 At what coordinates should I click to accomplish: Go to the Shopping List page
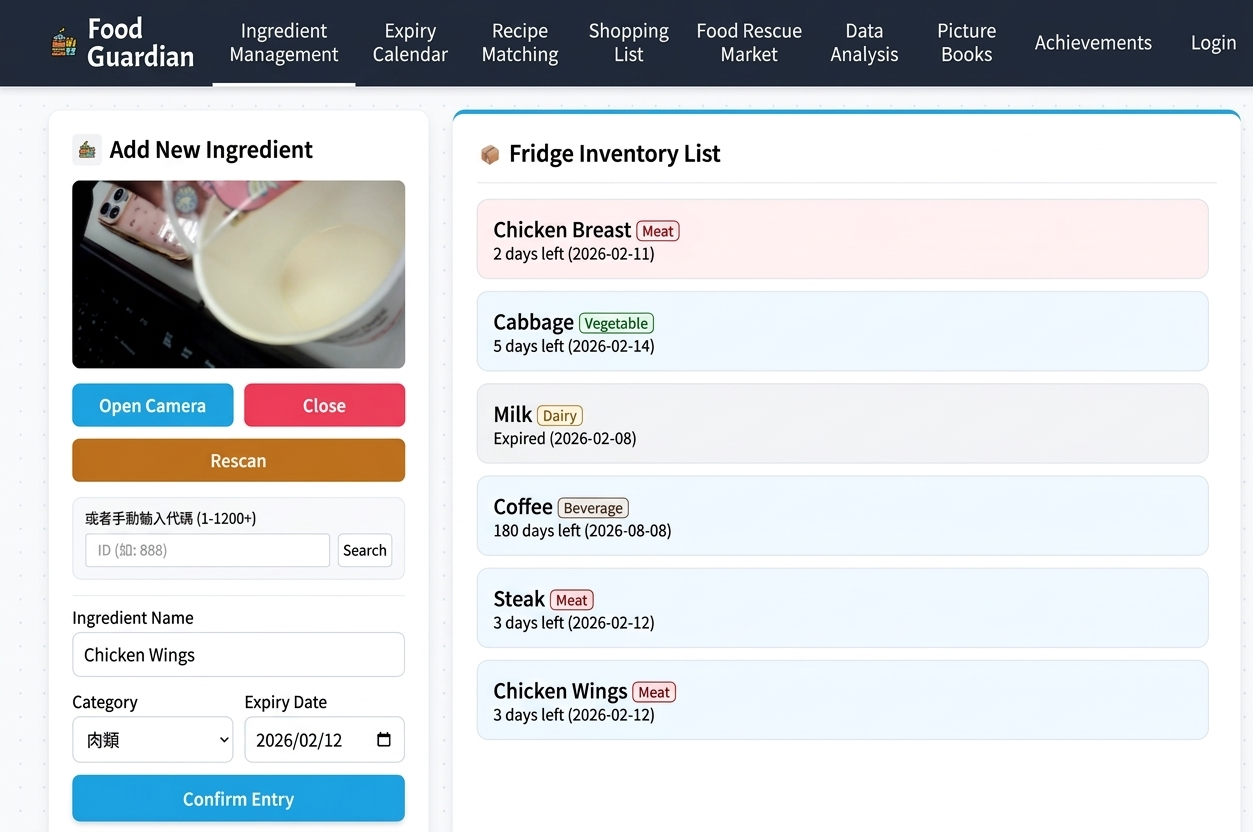628,43
